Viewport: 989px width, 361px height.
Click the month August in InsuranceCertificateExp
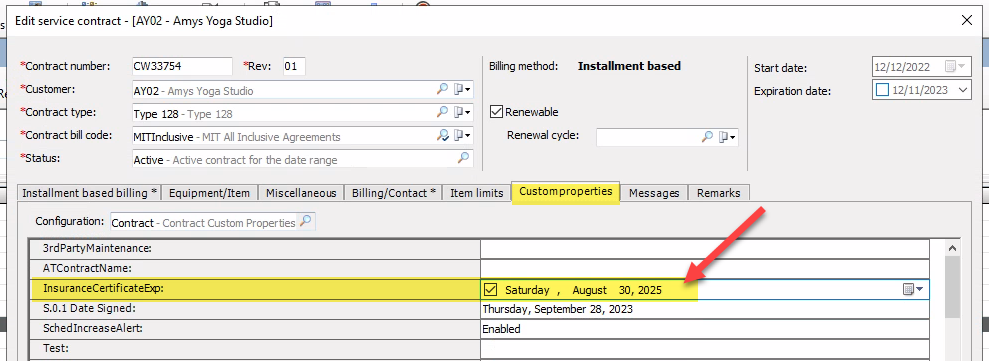[589, 290]
